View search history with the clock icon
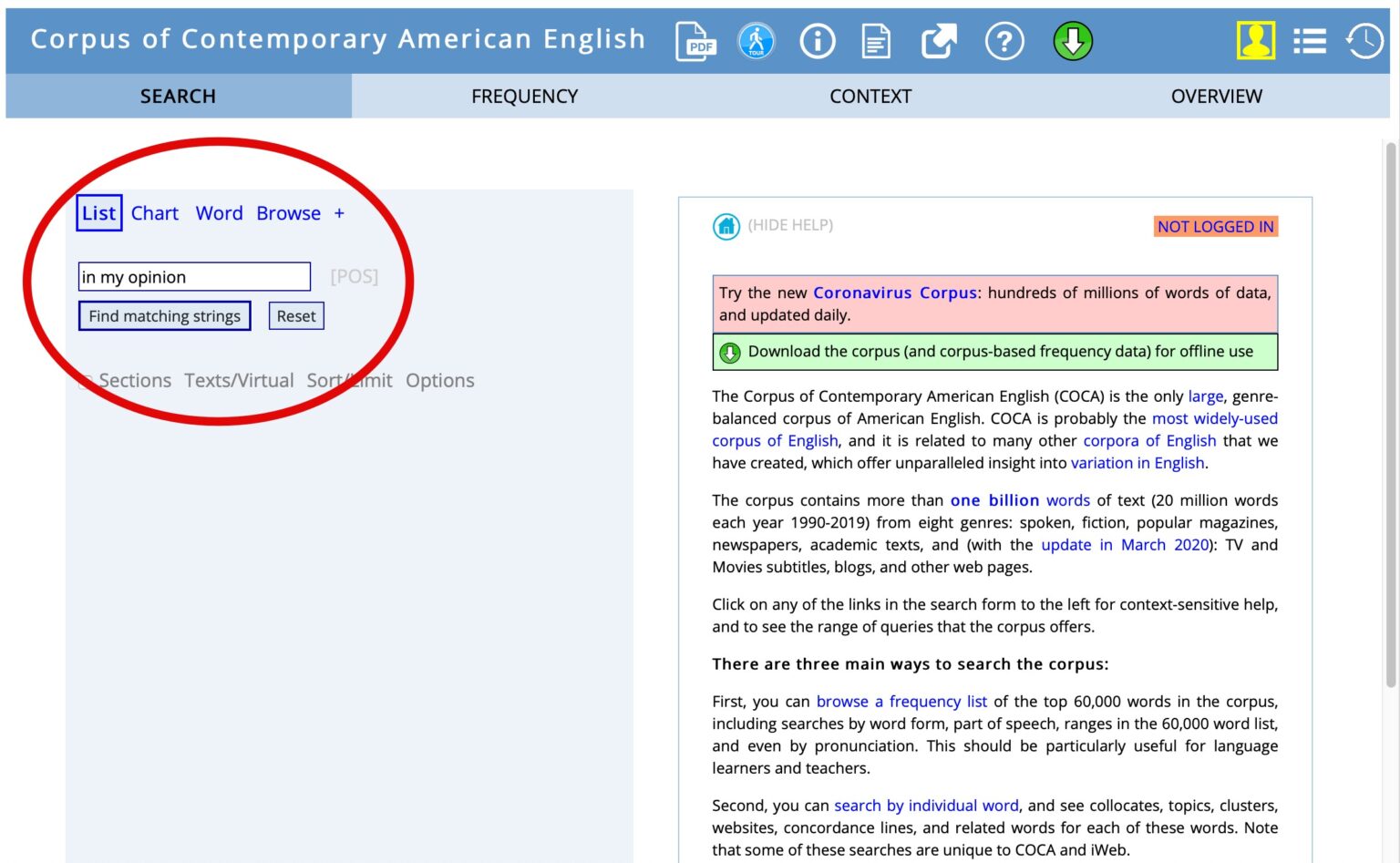The width and height of the screenshot is (1400, 863). (x=1364, y=41)
